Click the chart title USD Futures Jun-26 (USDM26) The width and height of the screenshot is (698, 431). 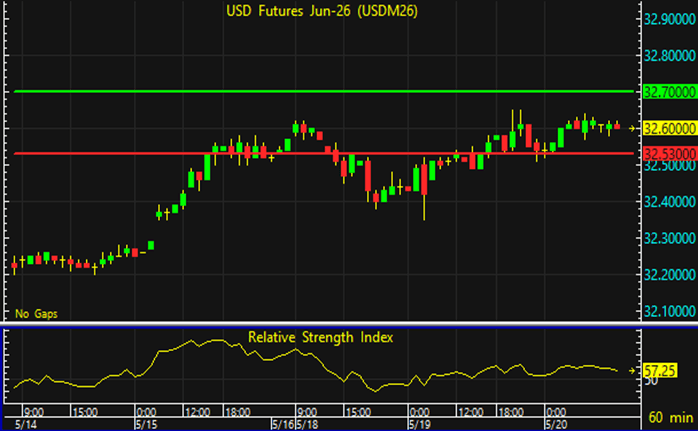322,11
